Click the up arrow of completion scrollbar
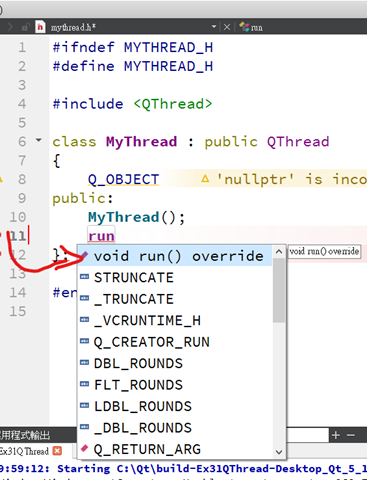This screenshot has width=367, height=480. pos(279,252)
